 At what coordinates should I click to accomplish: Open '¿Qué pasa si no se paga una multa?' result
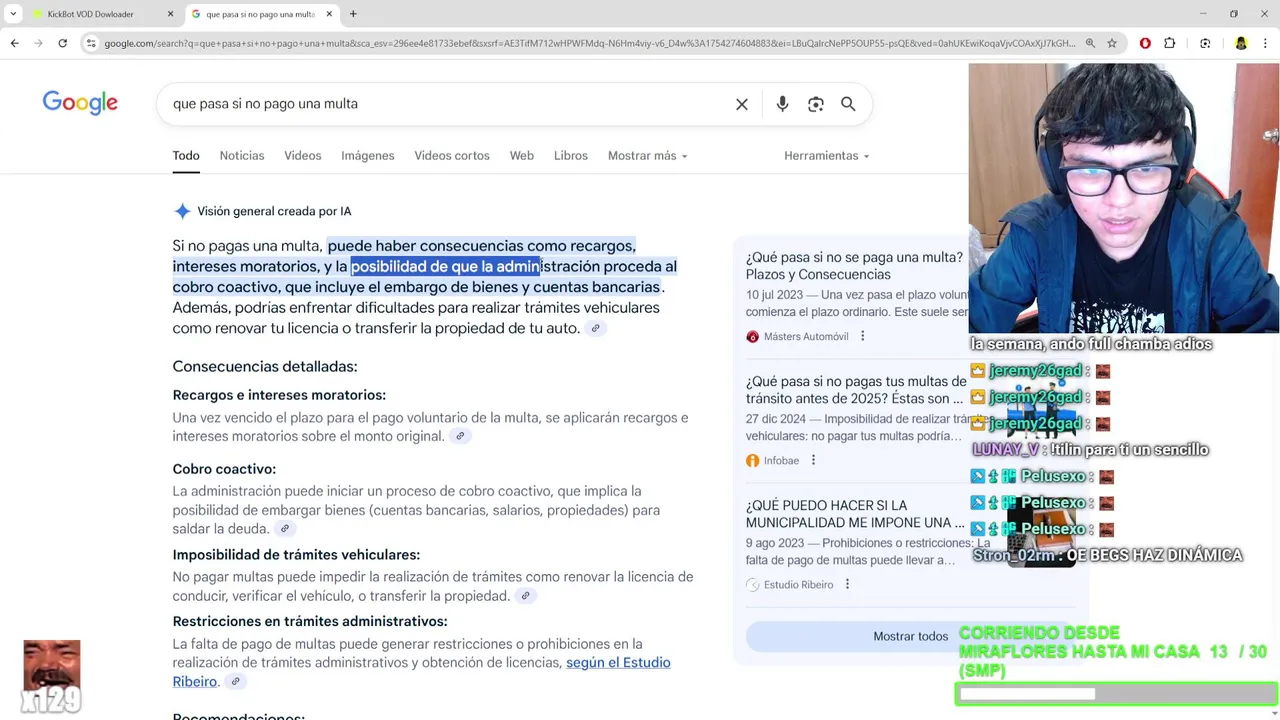854,266
